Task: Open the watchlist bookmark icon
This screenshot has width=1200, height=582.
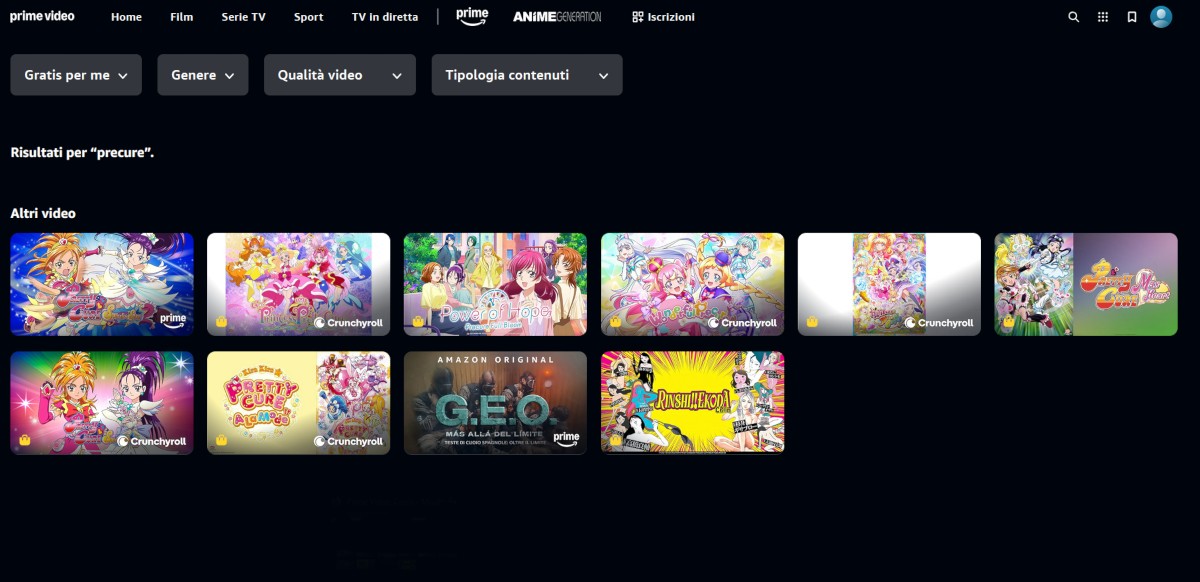Action: 1132,17
